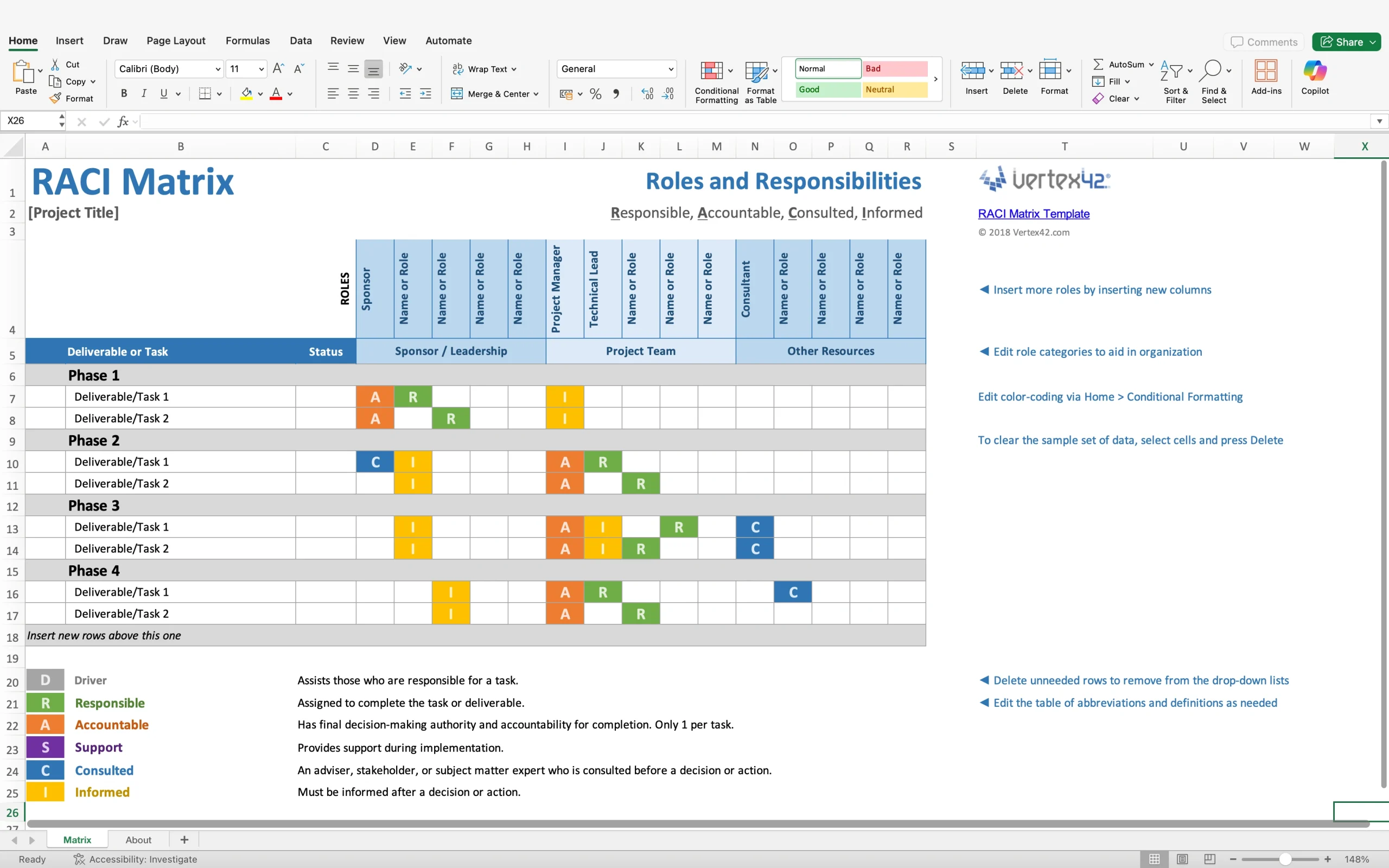Toggle Align Left for cell text
Viewport: 1389px width, 868px height.
tap(333, 93)
